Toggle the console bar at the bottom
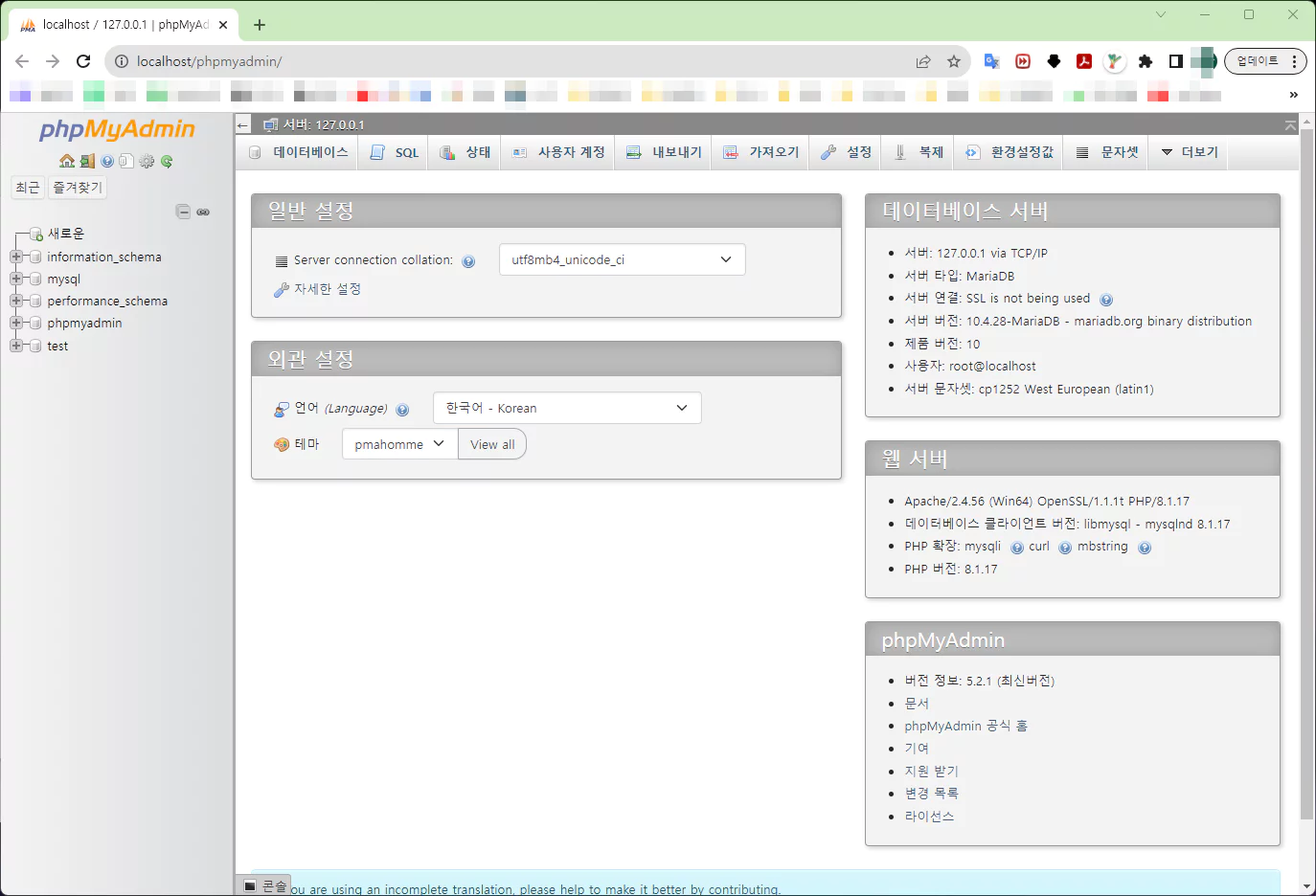Screen dimensions: 1316x896 pyautogui.click(x=265, y=885)
